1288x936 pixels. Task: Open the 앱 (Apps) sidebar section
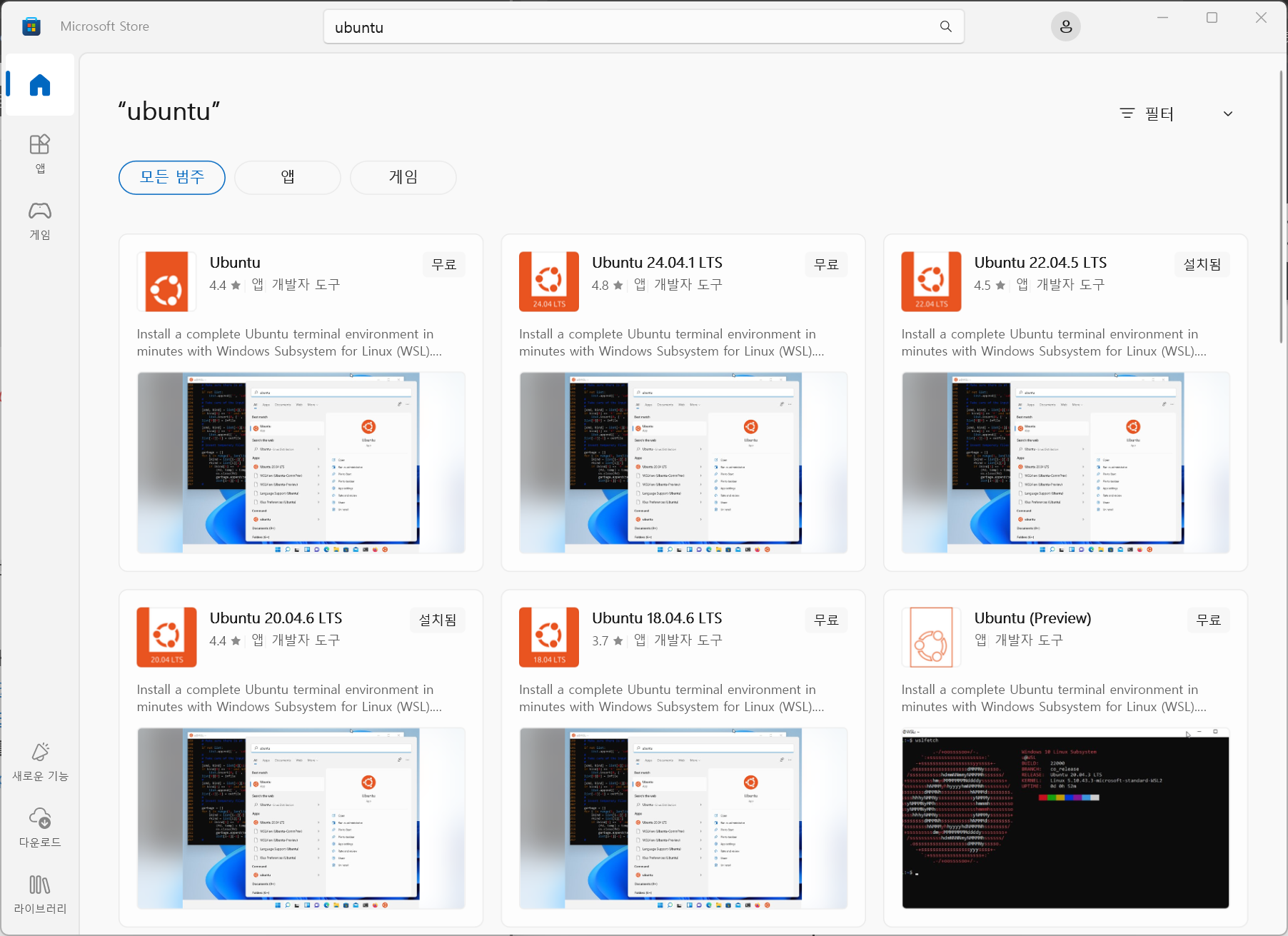click(x=40, y=154)
